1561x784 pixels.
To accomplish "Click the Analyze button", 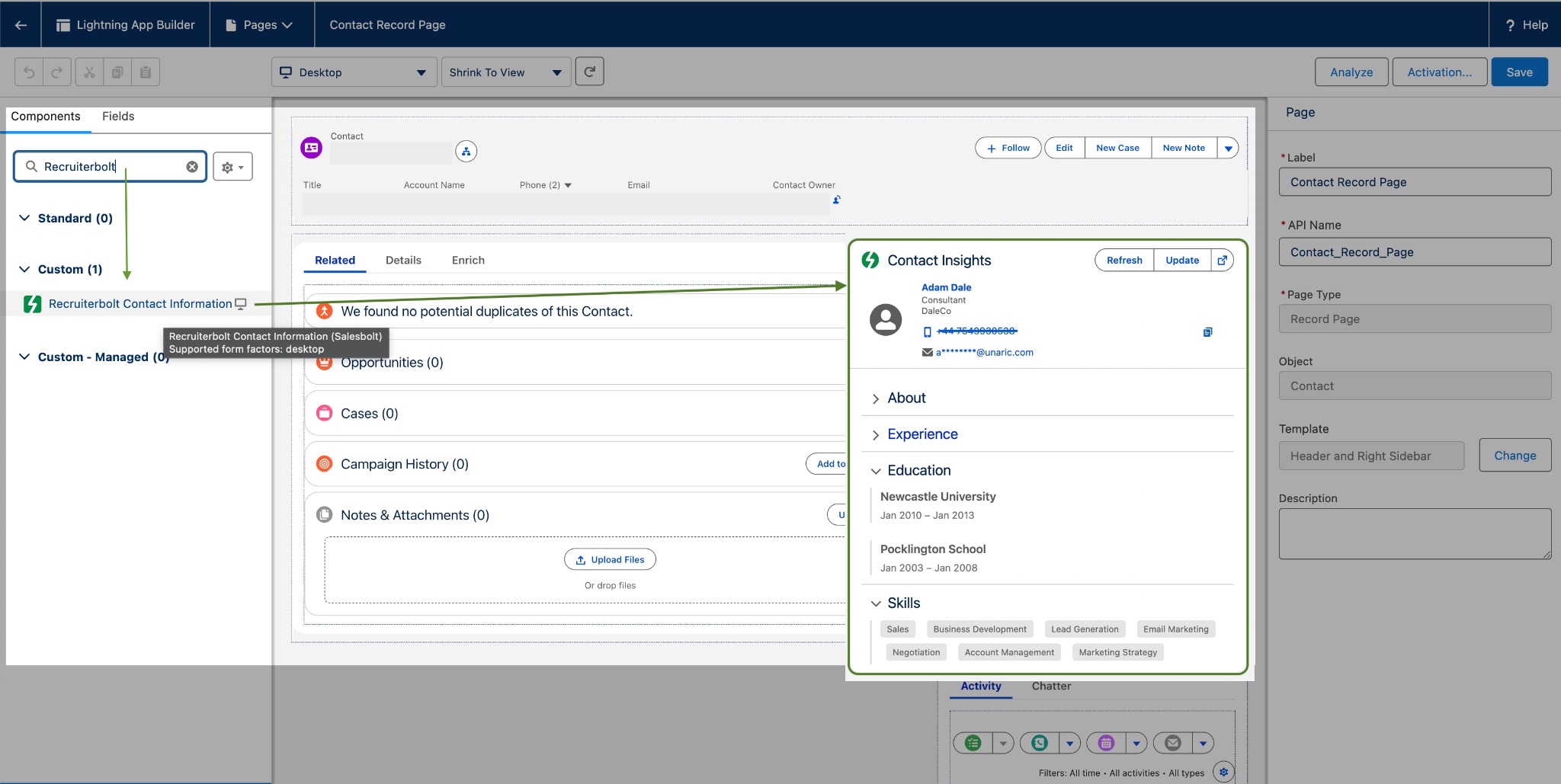I will [x=1351, y=72].
